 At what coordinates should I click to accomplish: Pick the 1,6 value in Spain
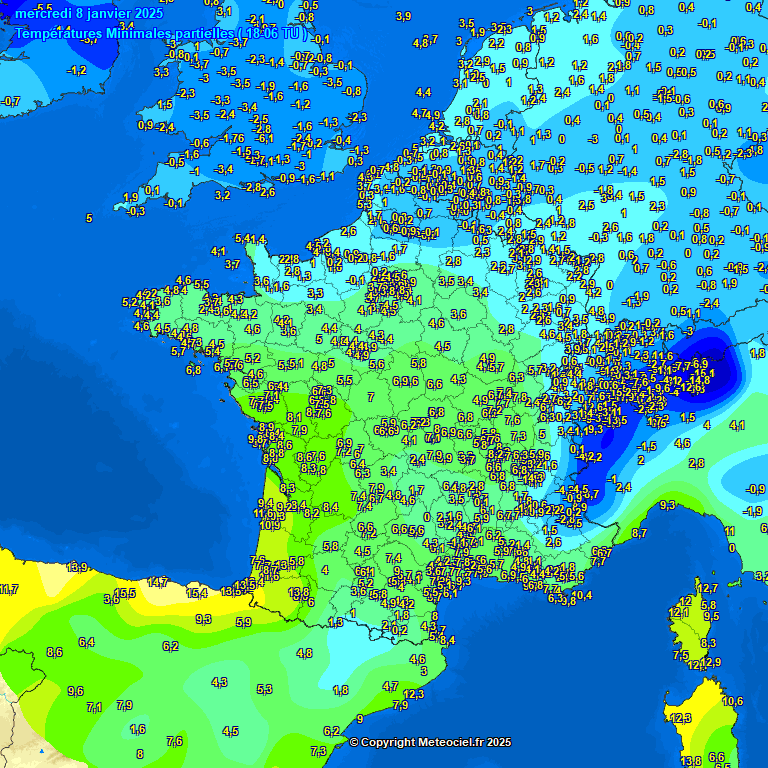[138, 729]
